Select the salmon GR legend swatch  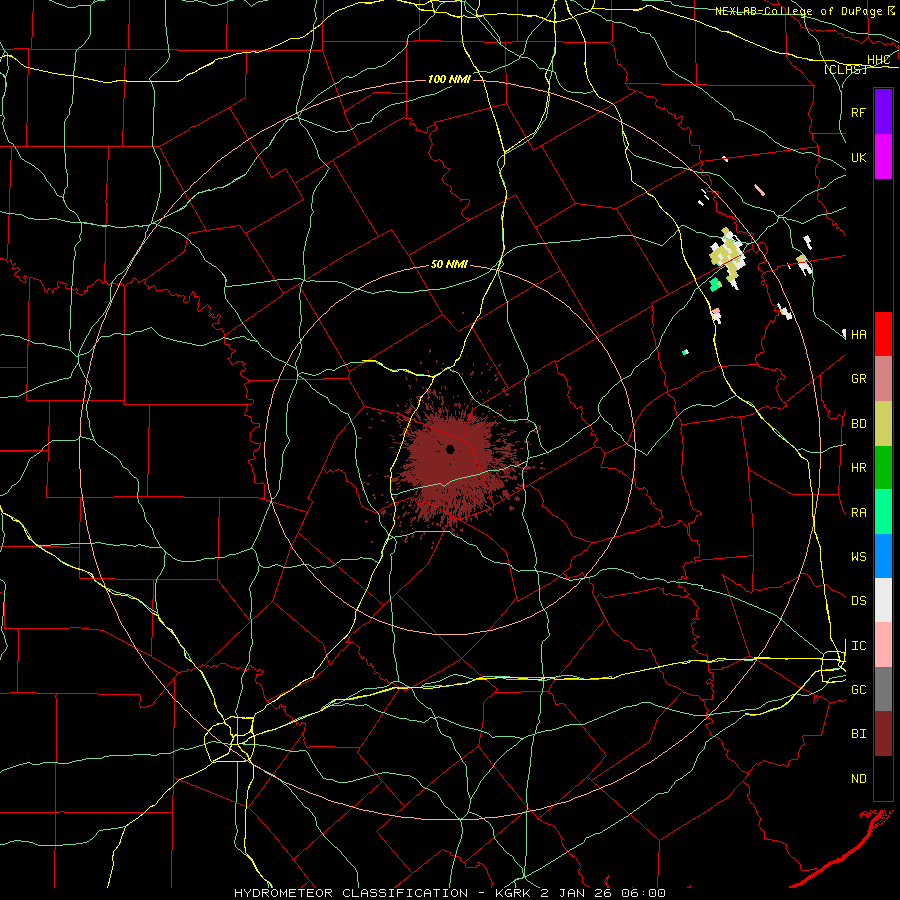(x=883, y=379)
